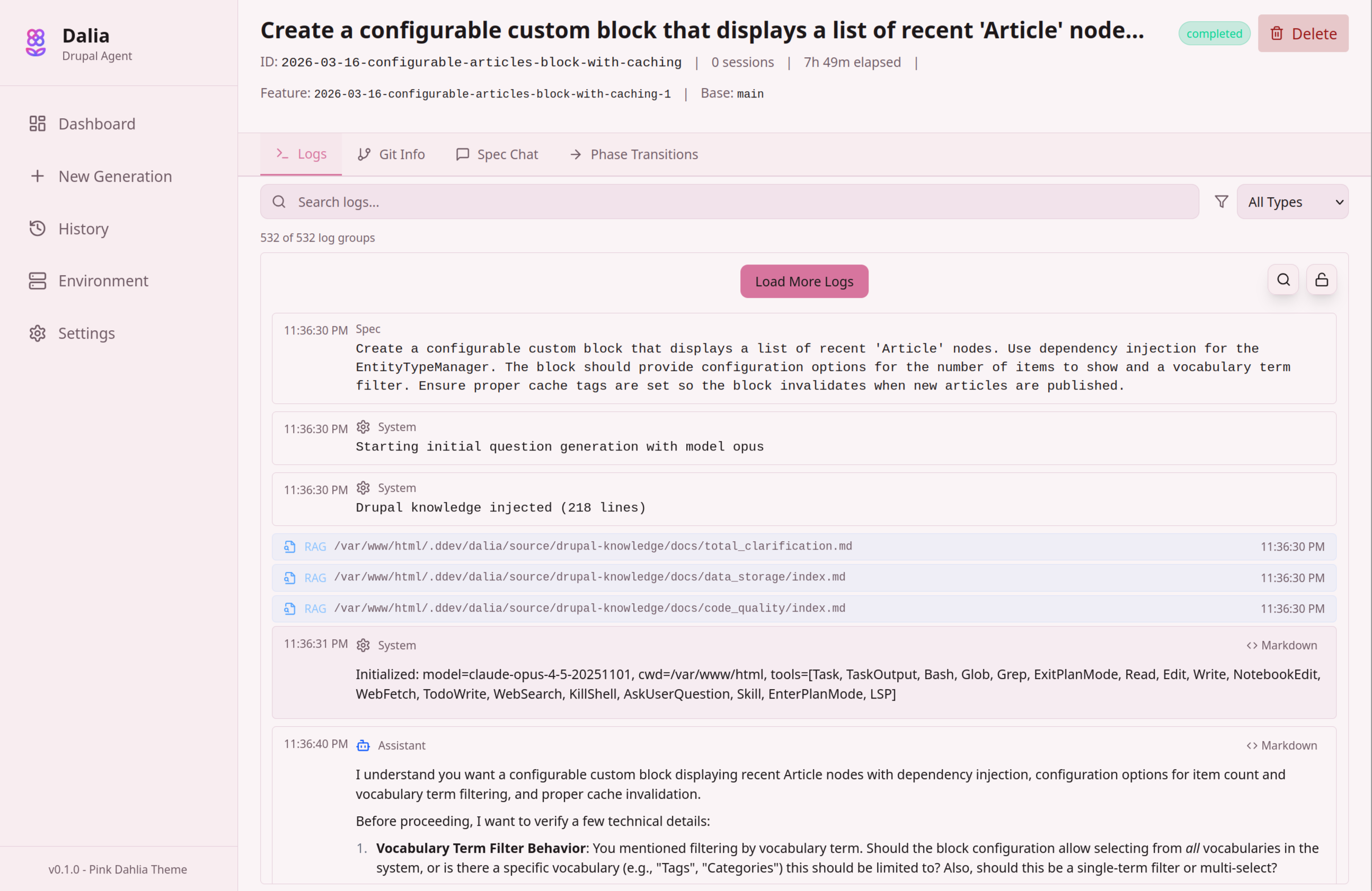Open the Environment panel icon
1372x891 pixels.
38,281
